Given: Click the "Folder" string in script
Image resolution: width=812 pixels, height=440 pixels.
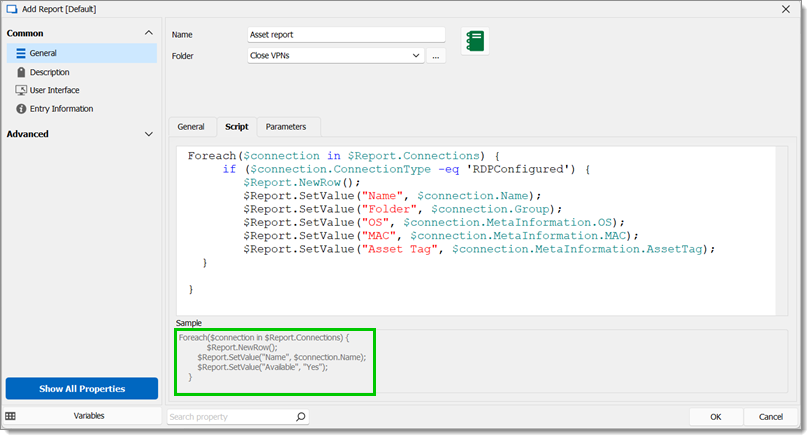Looking at the screenshot, I should click(389, 209).
